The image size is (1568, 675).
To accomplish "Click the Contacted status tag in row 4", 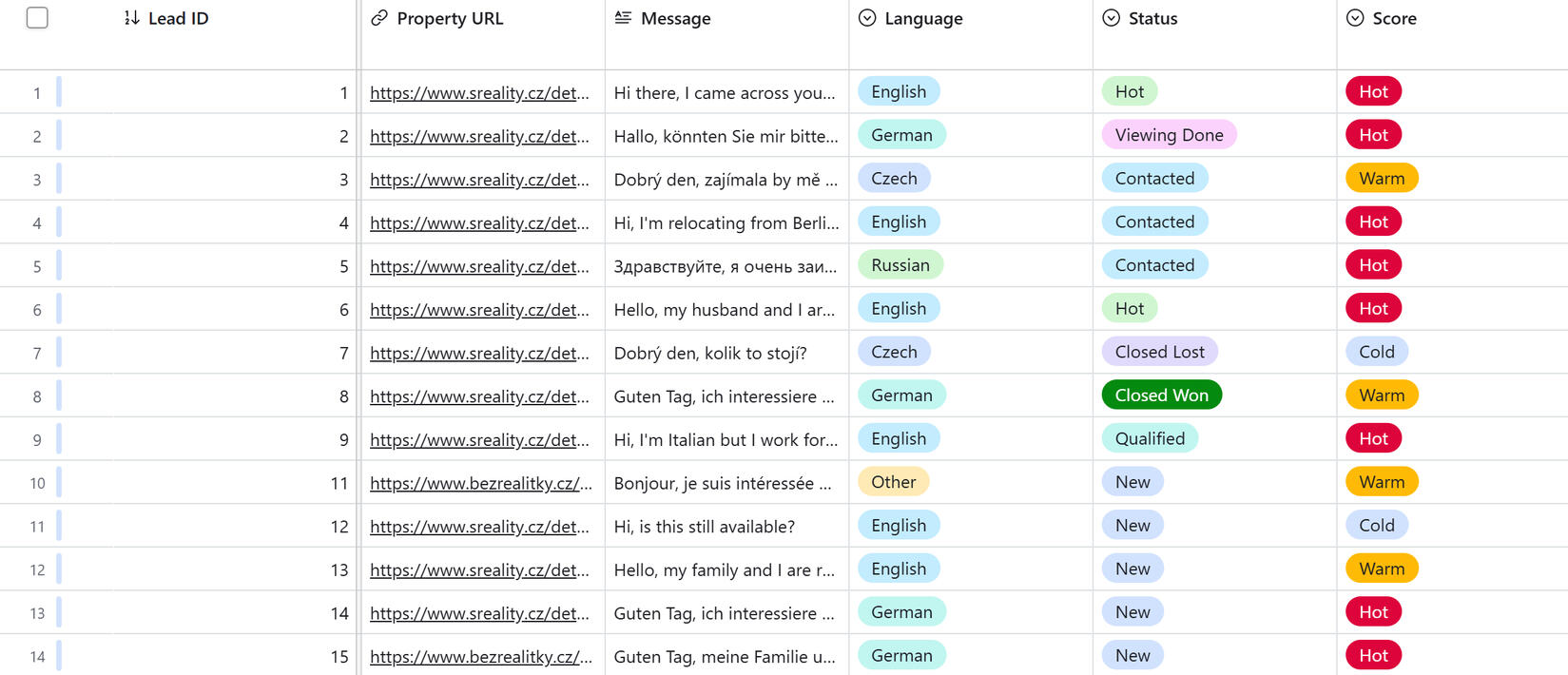I will pyautogui.click(x=1154, y=222).
